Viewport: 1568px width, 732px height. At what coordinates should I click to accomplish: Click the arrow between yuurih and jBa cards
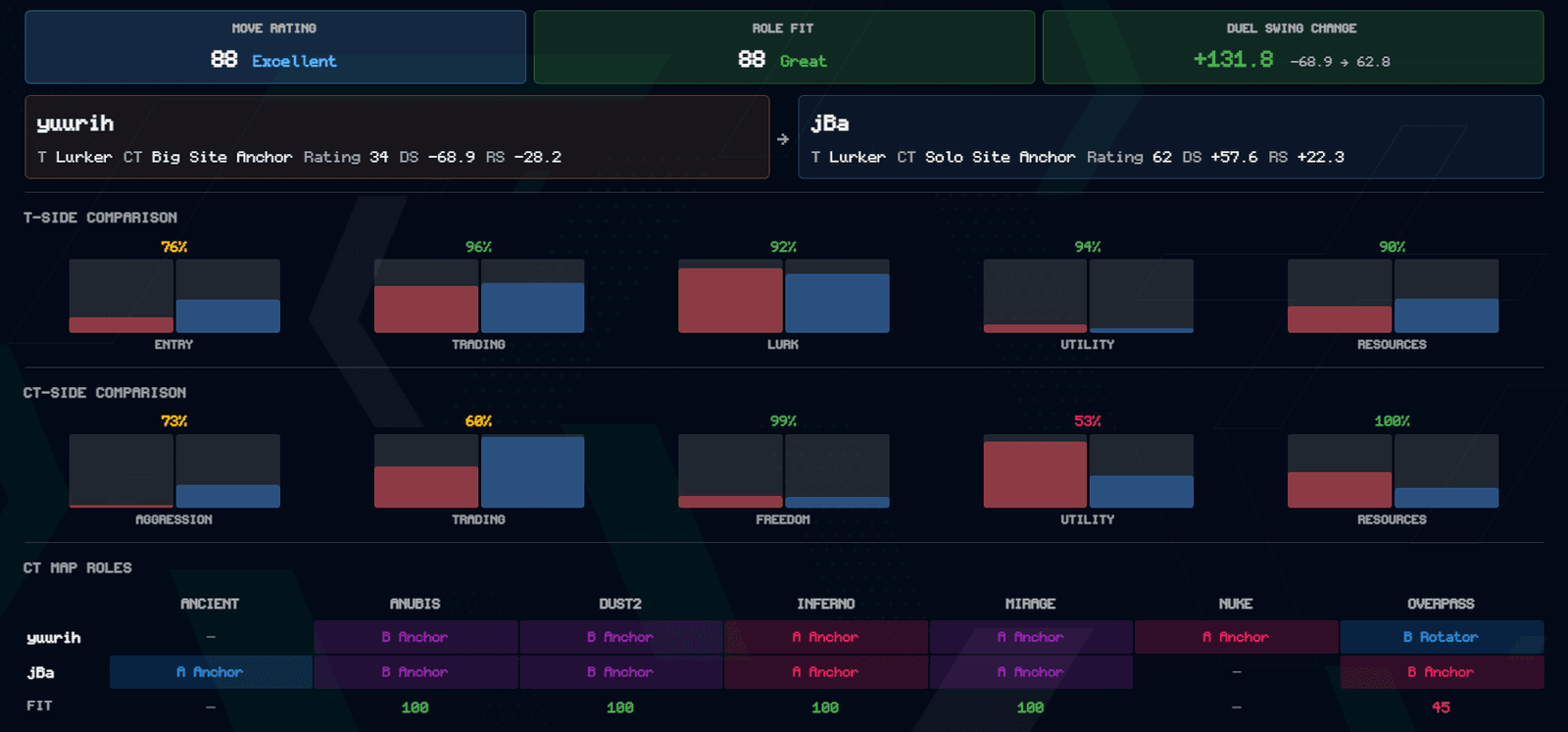point(783,139)
